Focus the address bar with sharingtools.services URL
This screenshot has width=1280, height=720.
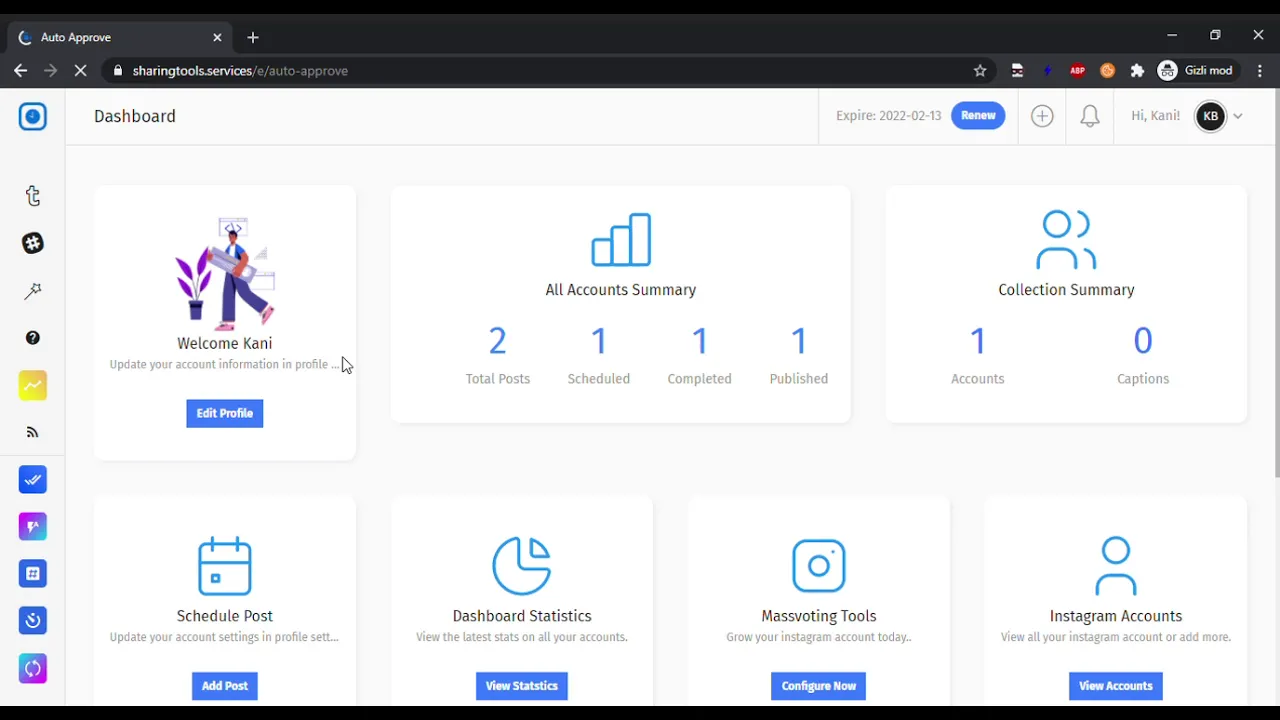(x=550, y=71)
